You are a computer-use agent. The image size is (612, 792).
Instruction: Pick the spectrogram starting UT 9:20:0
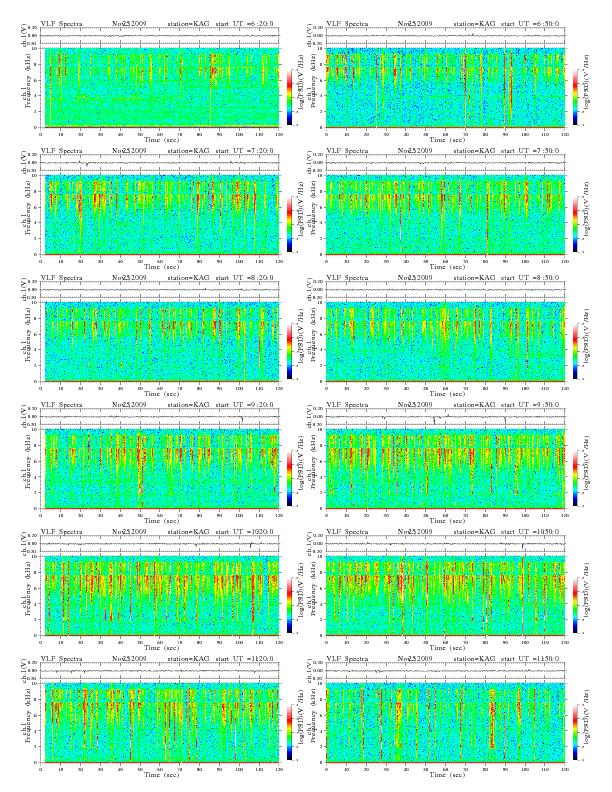point(160,469)
